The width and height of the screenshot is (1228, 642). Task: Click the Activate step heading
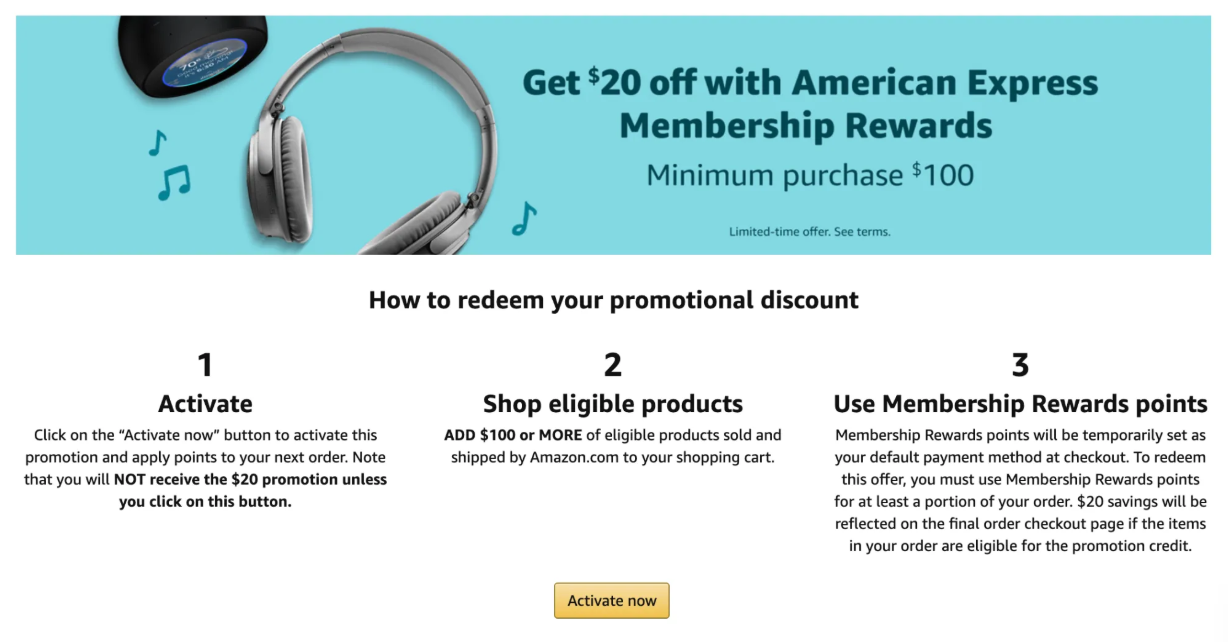click(205, 404)
